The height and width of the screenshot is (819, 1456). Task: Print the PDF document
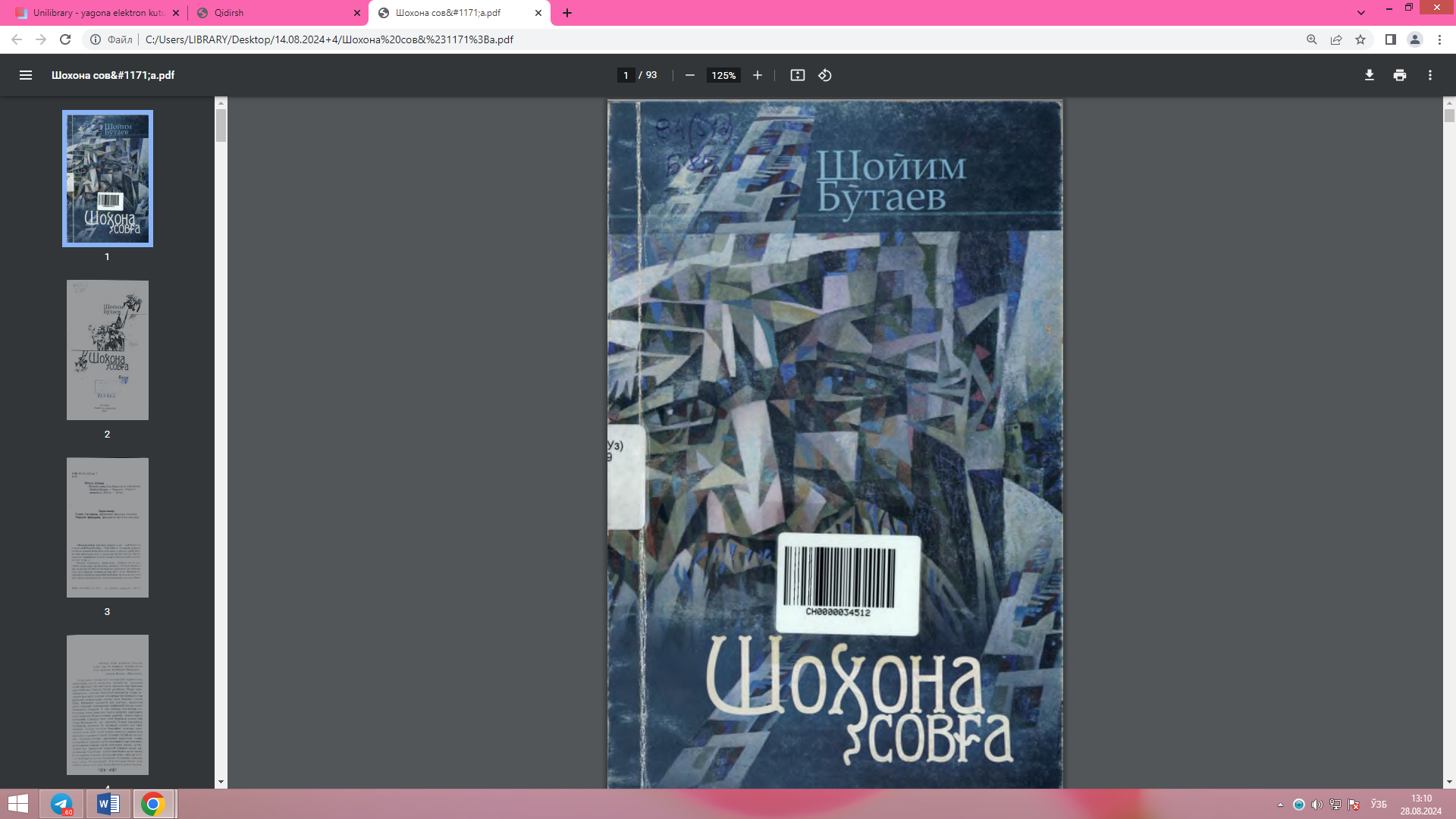click(x=1400, y=75)
